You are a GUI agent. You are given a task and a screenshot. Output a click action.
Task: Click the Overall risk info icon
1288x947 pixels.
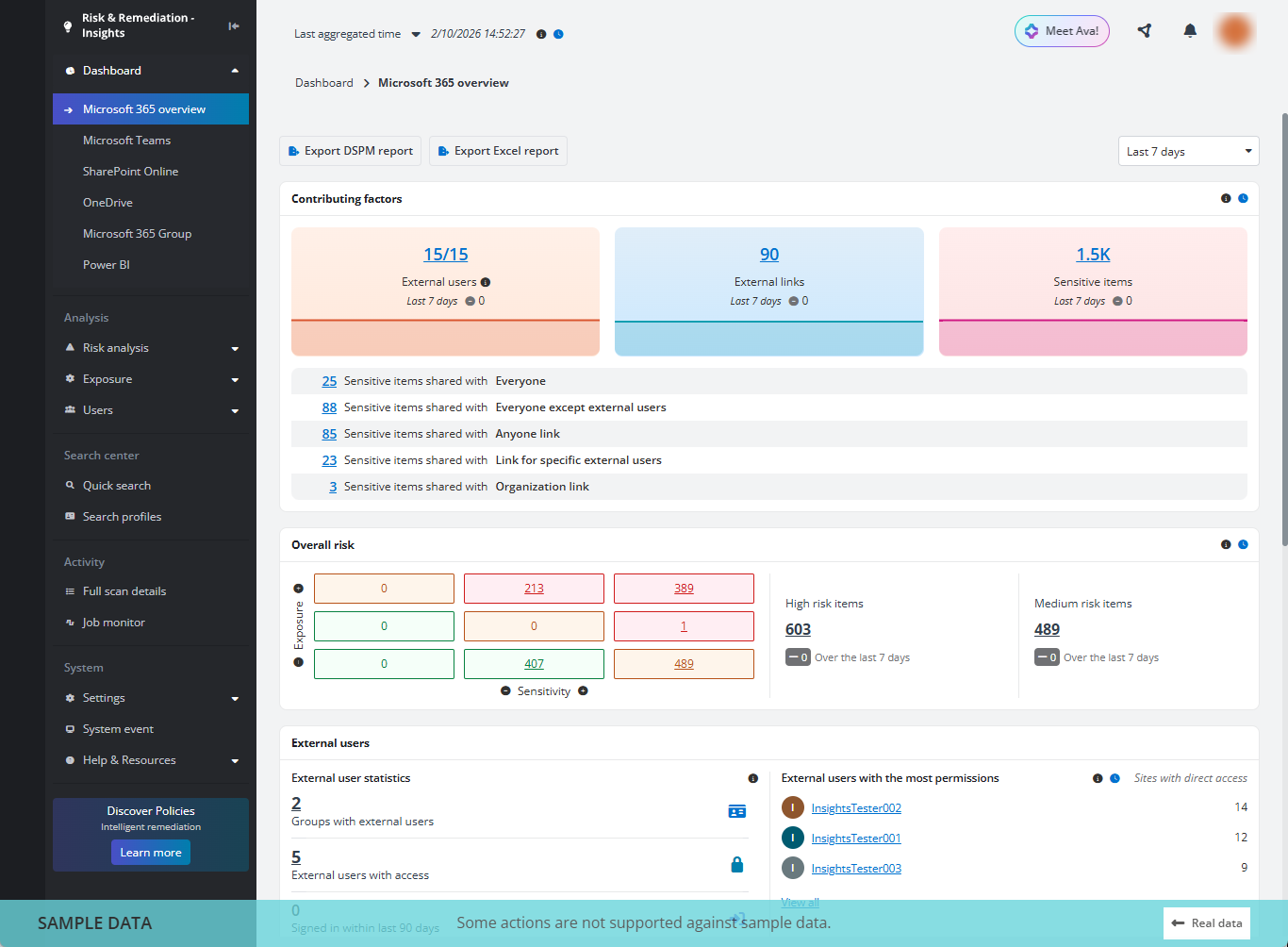click(x=1226, y=544)
